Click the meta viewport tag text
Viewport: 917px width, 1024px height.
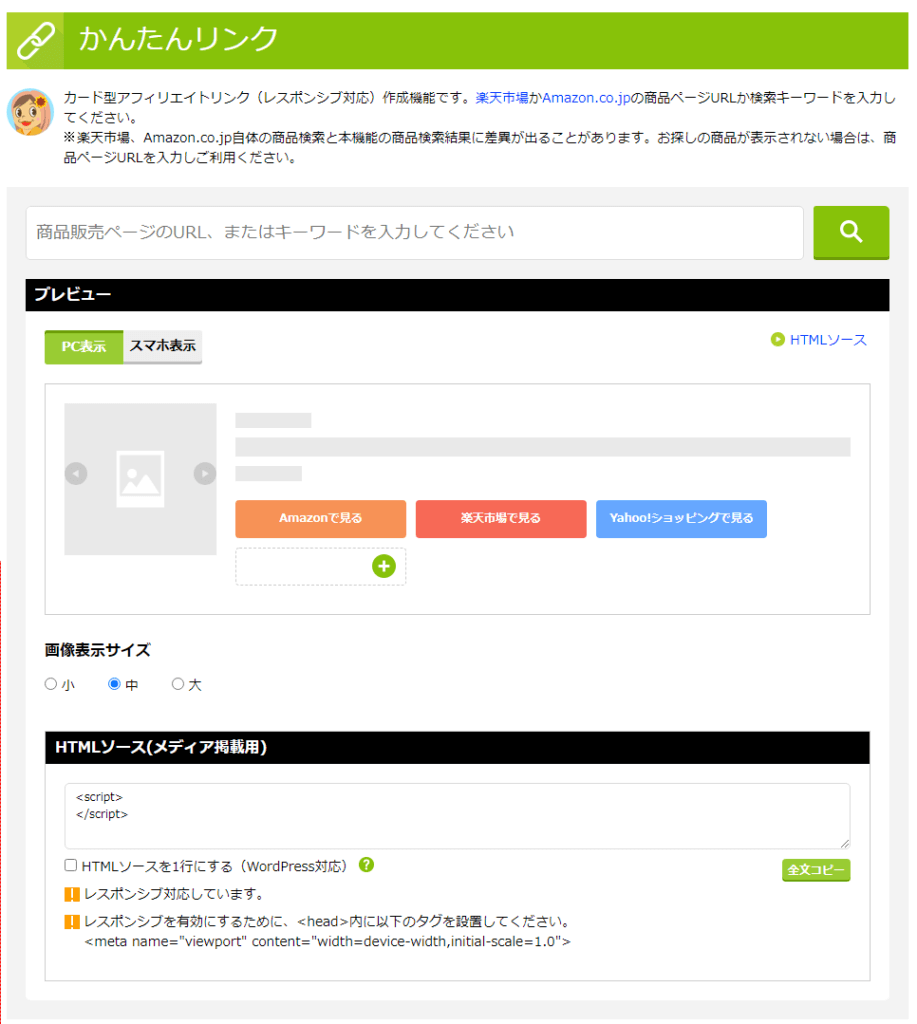tap(327, 942)
